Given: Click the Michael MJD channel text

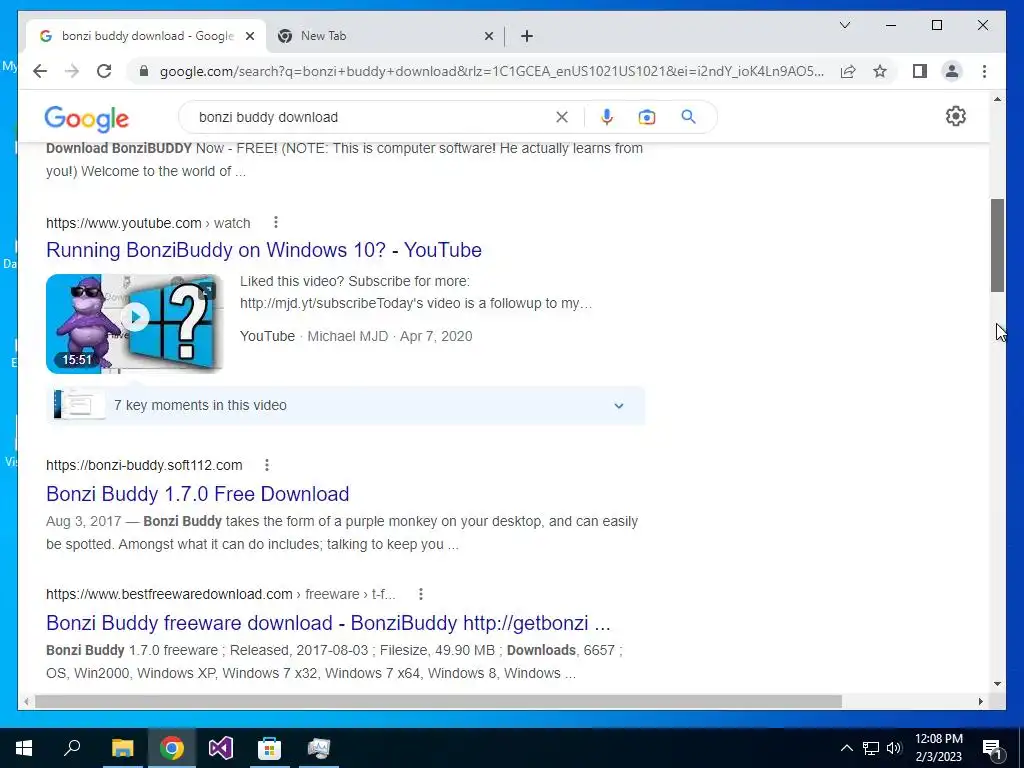Looking at the screenshot, I should 347,336.
